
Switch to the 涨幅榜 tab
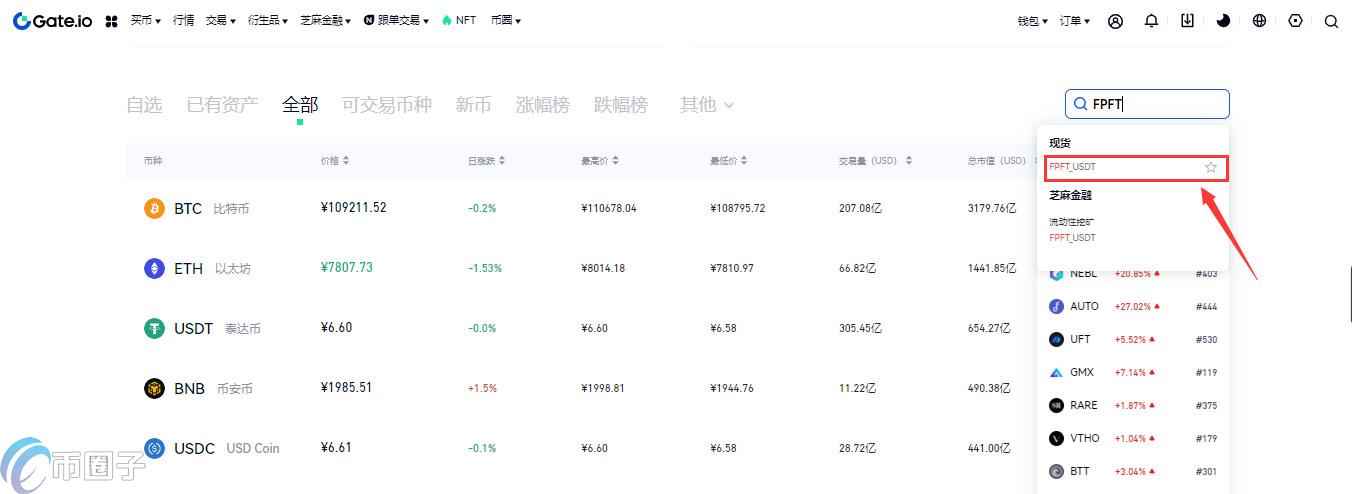pos(542,105)
